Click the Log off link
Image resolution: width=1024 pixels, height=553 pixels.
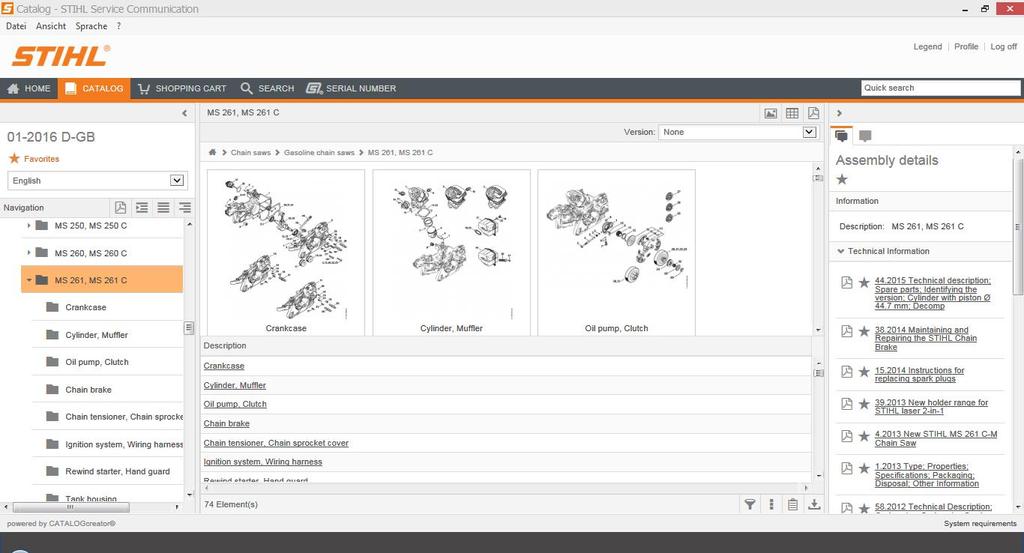1003,46
